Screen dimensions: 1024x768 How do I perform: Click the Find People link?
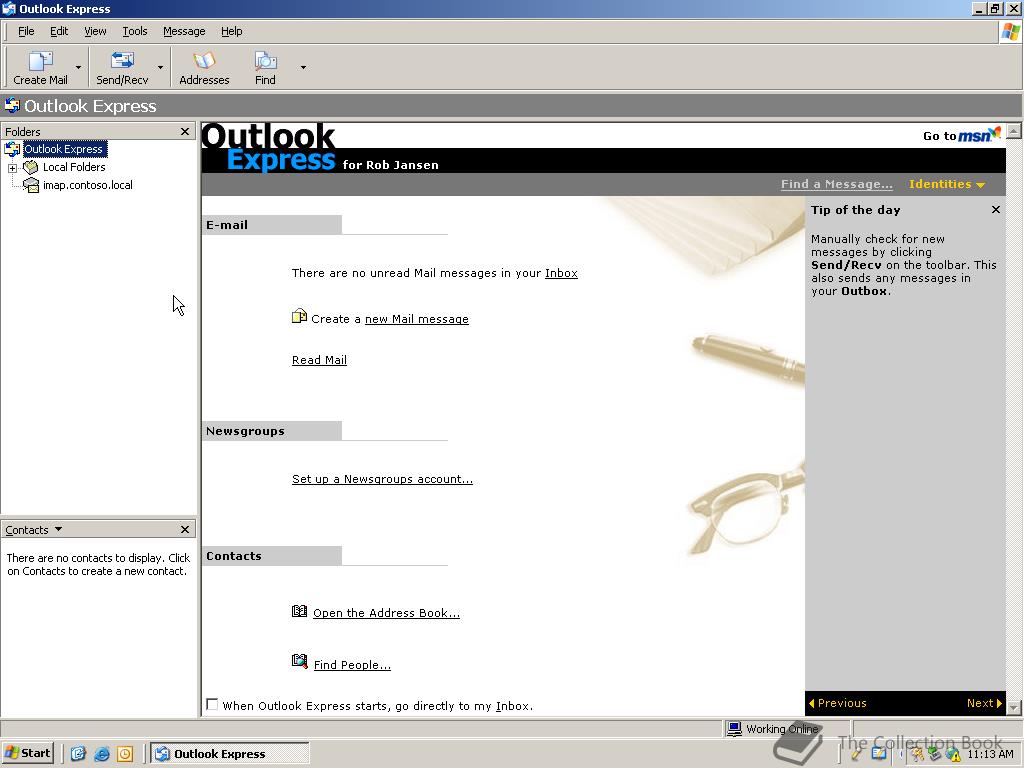point(352,665)
